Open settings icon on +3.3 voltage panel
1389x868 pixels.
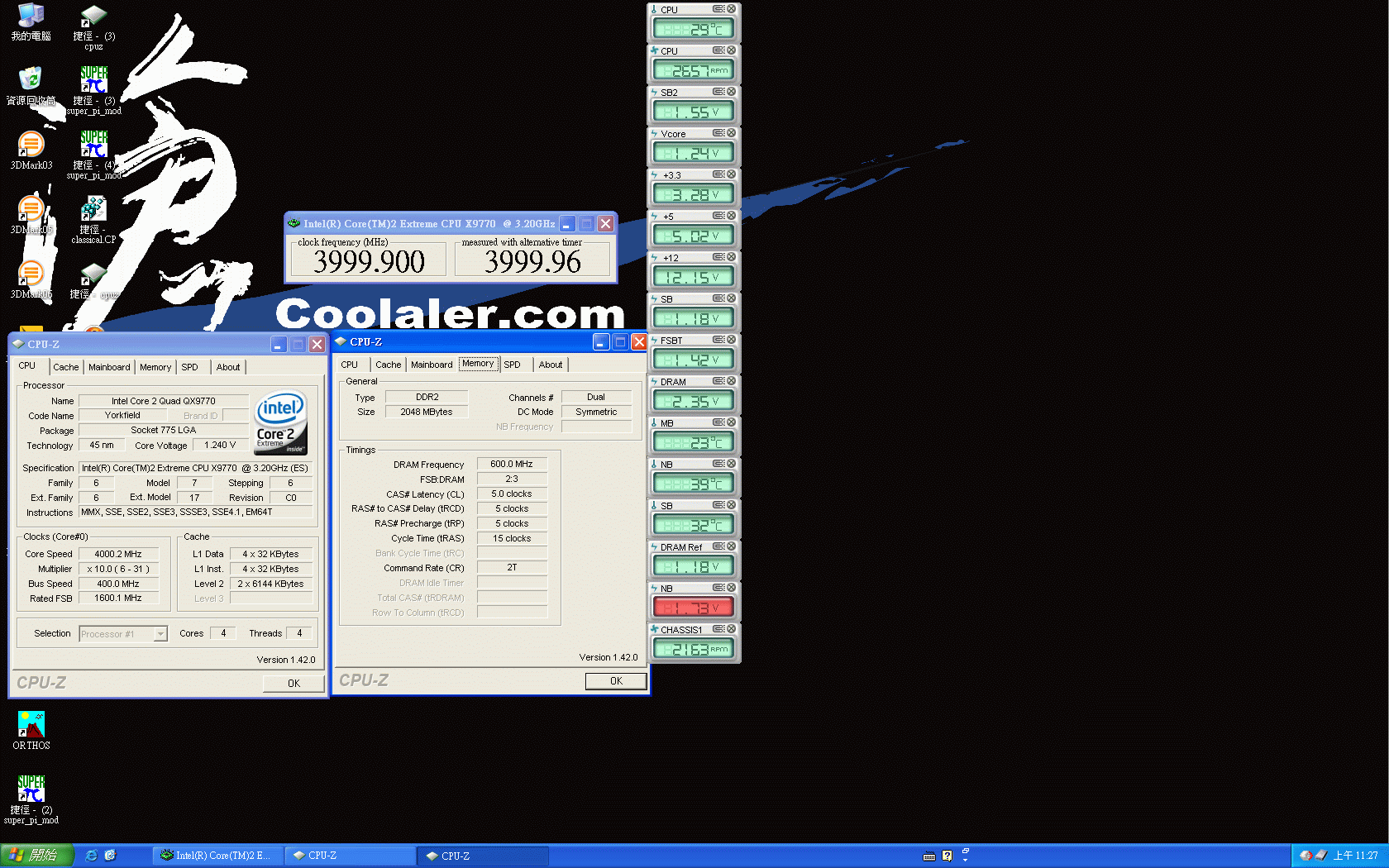[x=718, y=174]
